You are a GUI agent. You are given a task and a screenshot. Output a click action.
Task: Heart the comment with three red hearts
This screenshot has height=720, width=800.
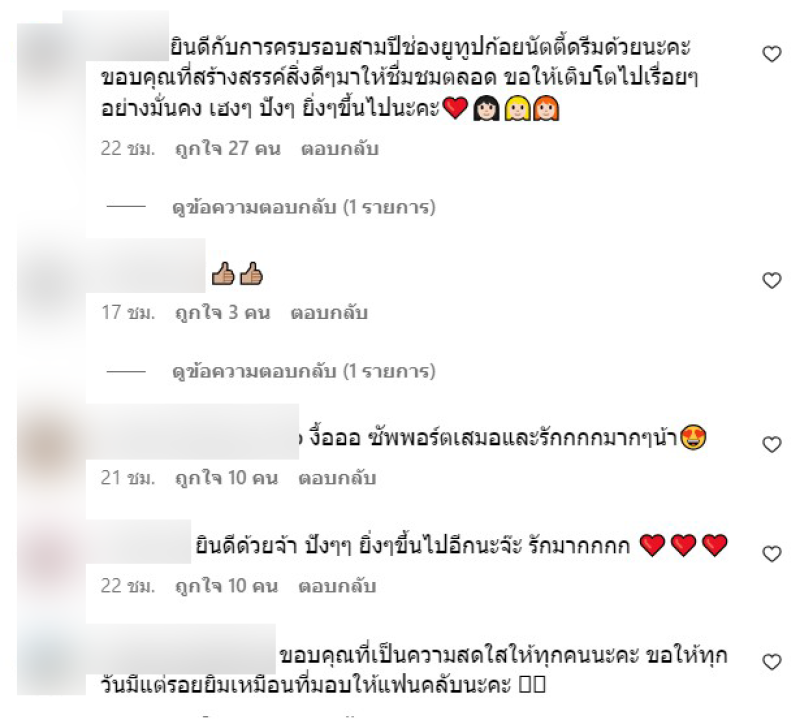coord(771,554)
